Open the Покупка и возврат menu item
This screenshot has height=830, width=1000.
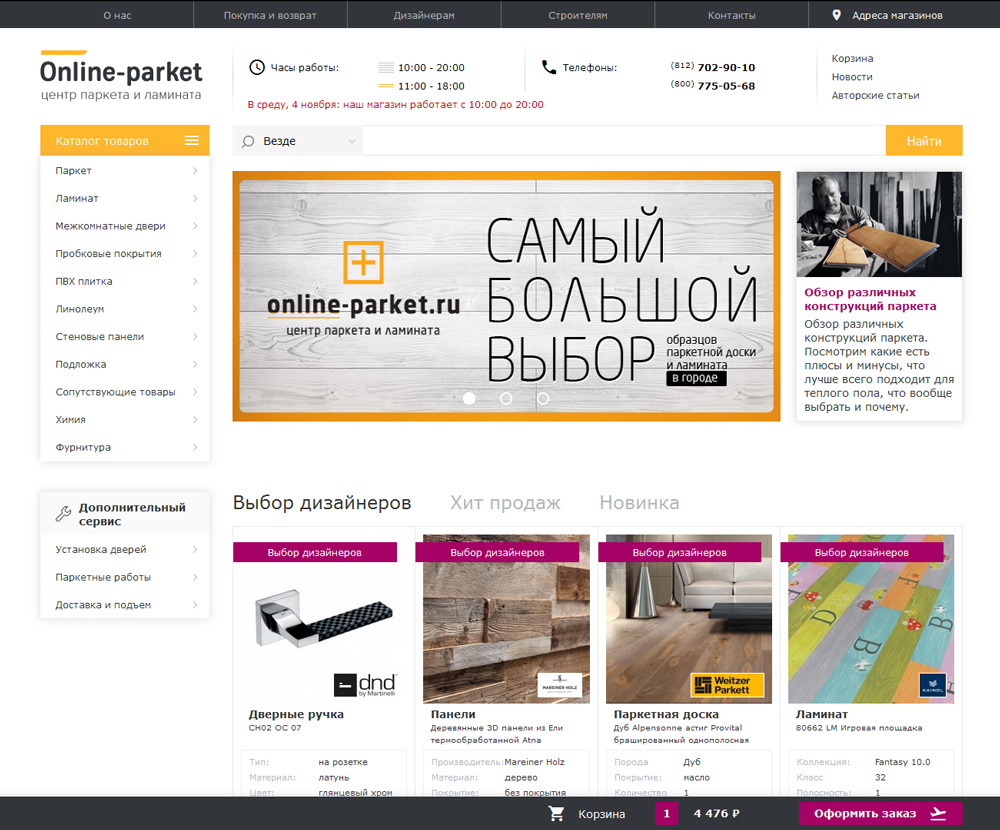[270, 15]
